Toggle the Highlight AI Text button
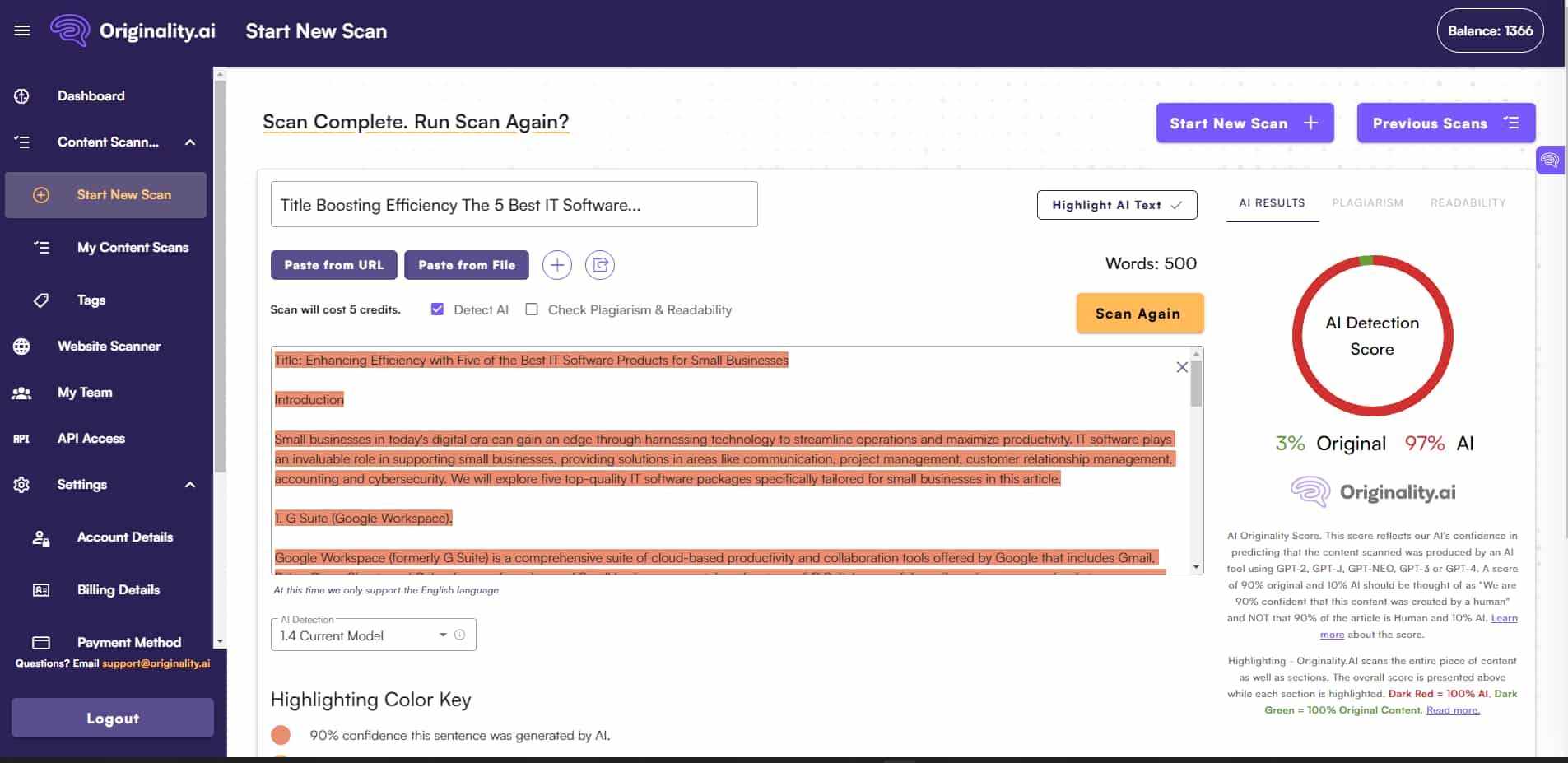 point(1117,205)
